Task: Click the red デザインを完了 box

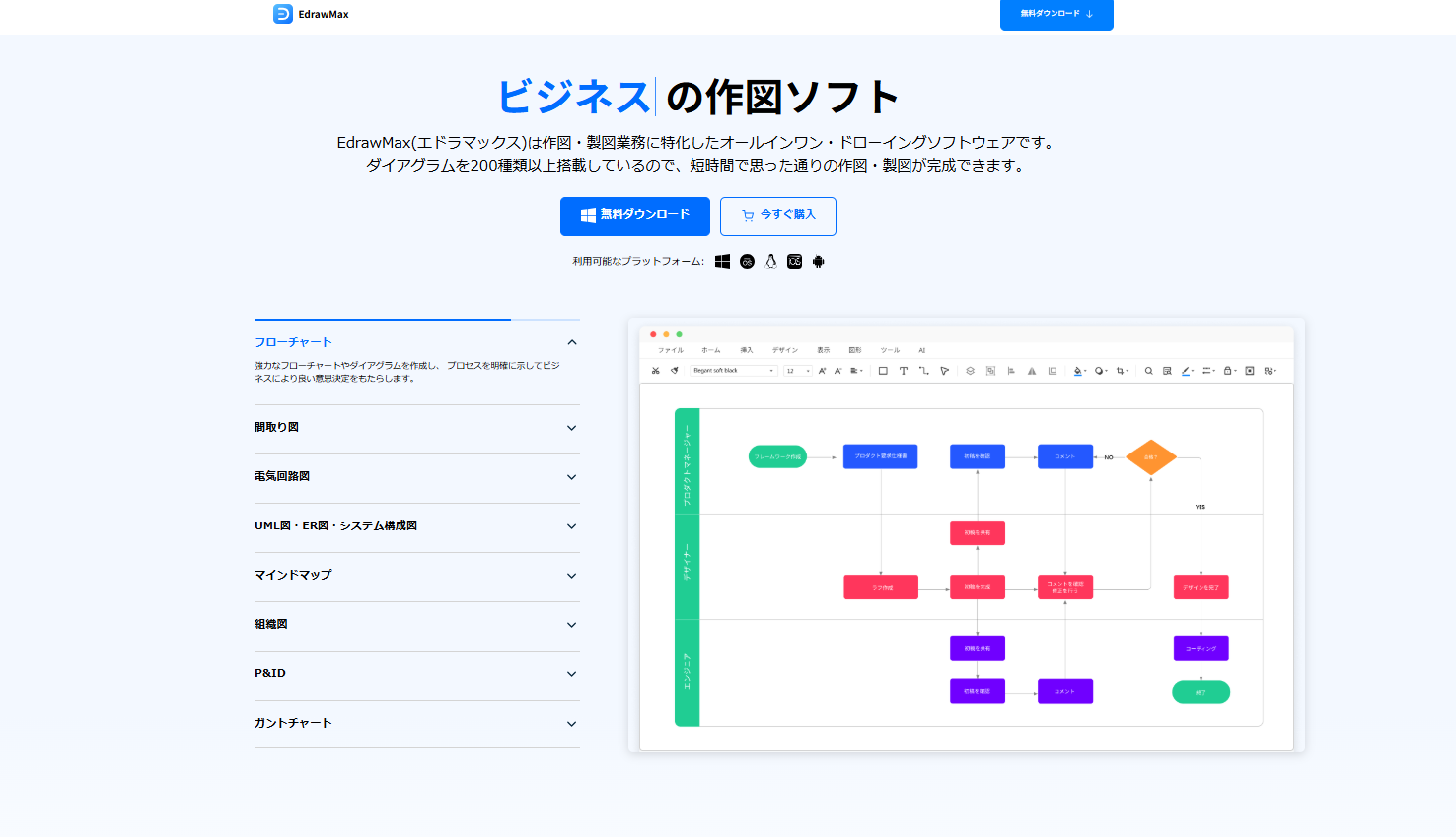Action: click(1201, 587)
